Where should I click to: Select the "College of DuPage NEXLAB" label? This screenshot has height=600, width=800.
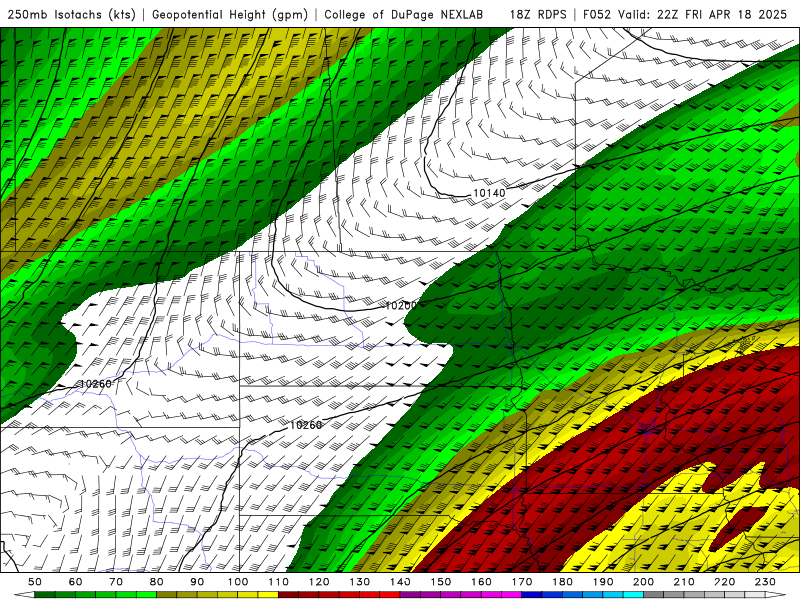pyautogui.click(x=404, y=14)
